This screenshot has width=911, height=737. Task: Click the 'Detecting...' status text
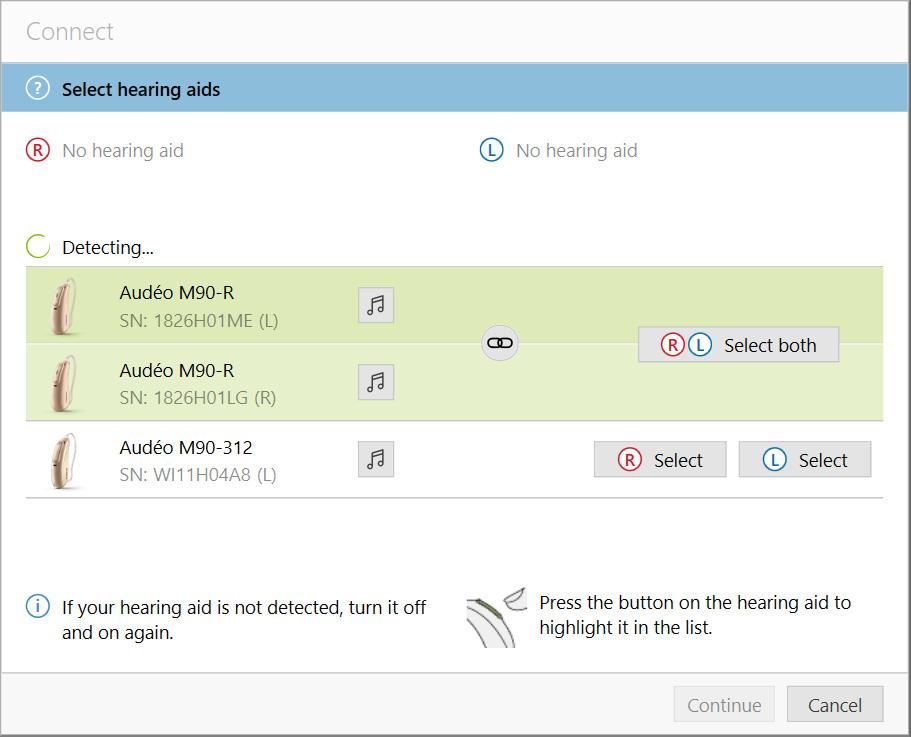click(108, 247)
